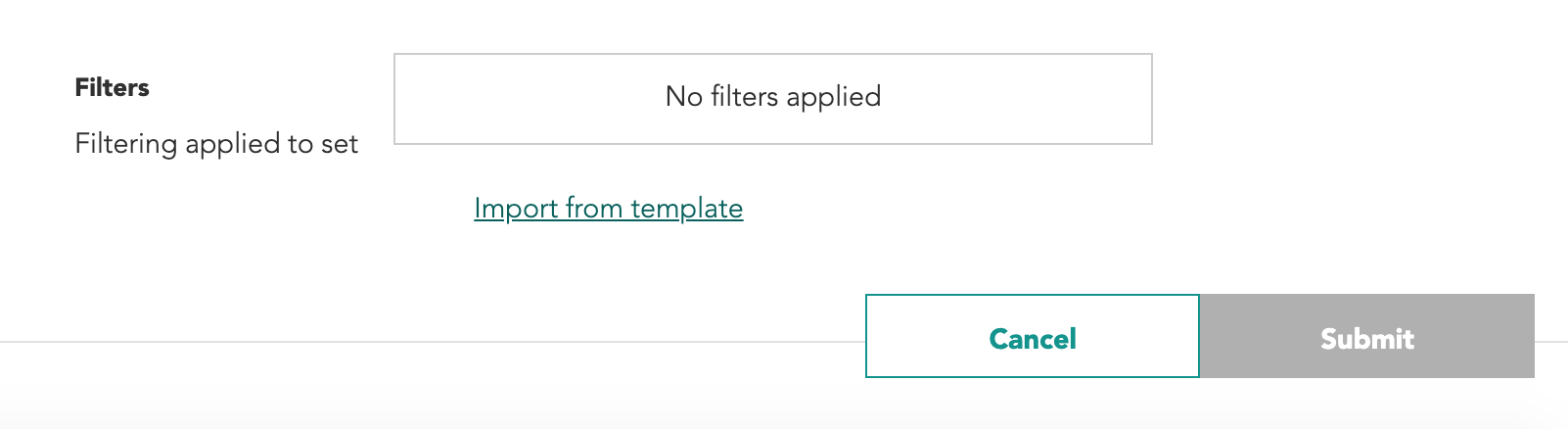Follow the underlined template import link
The width and height of the screenshot is (1568, 429).
click(608, 209)
